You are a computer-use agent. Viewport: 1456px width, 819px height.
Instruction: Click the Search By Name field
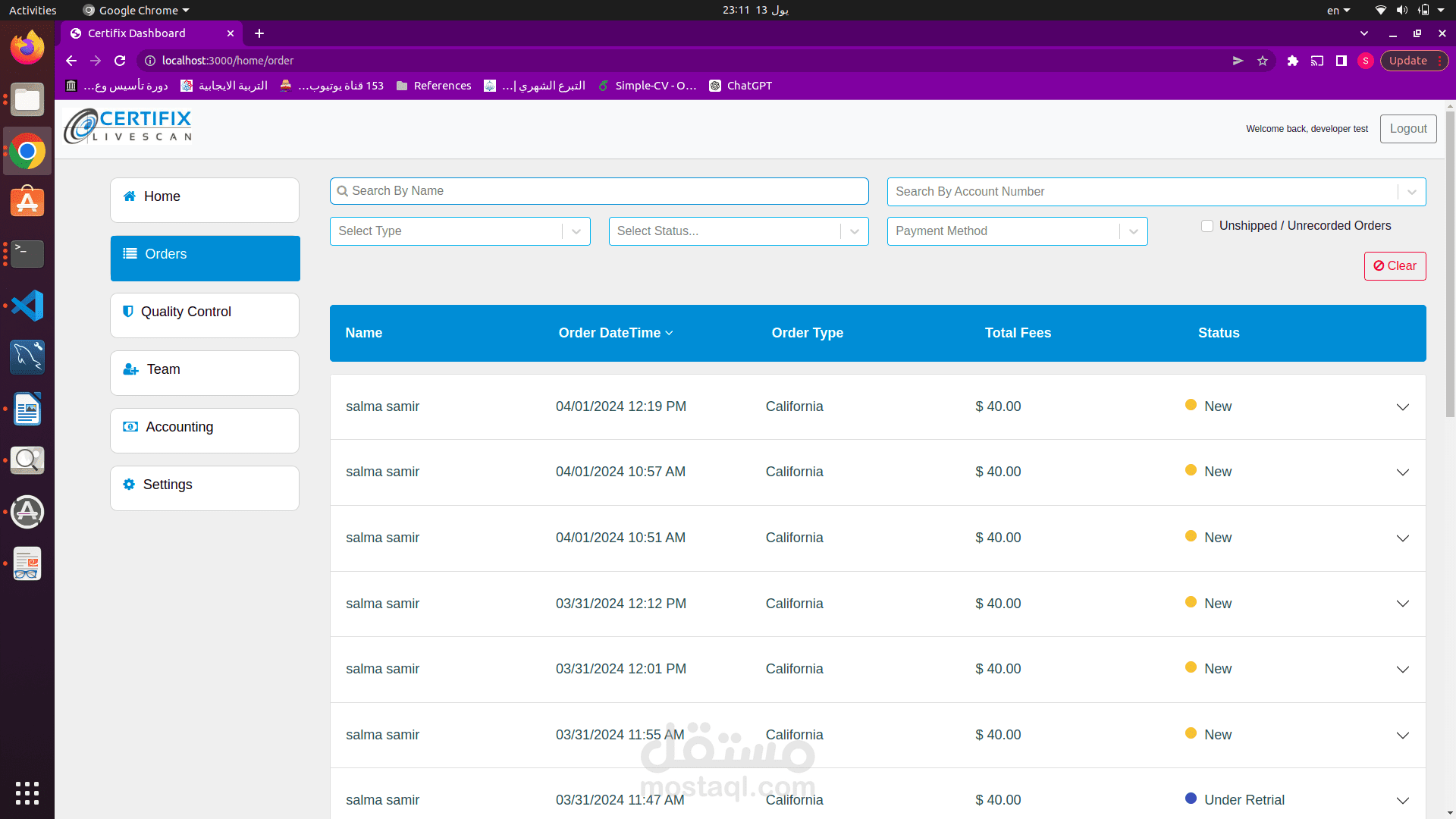point(599,191)
